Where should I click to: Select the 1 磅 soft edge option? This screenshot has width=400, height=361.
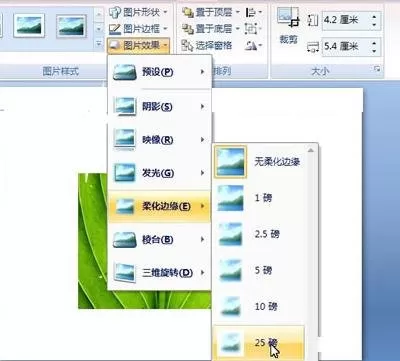[259, 198]
